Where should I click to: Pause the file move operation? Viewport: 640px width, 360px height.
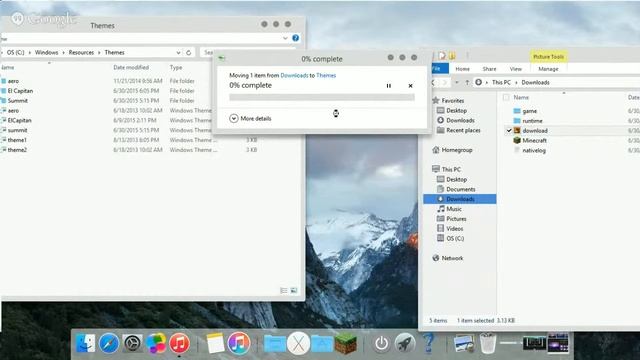coord(389,86)
